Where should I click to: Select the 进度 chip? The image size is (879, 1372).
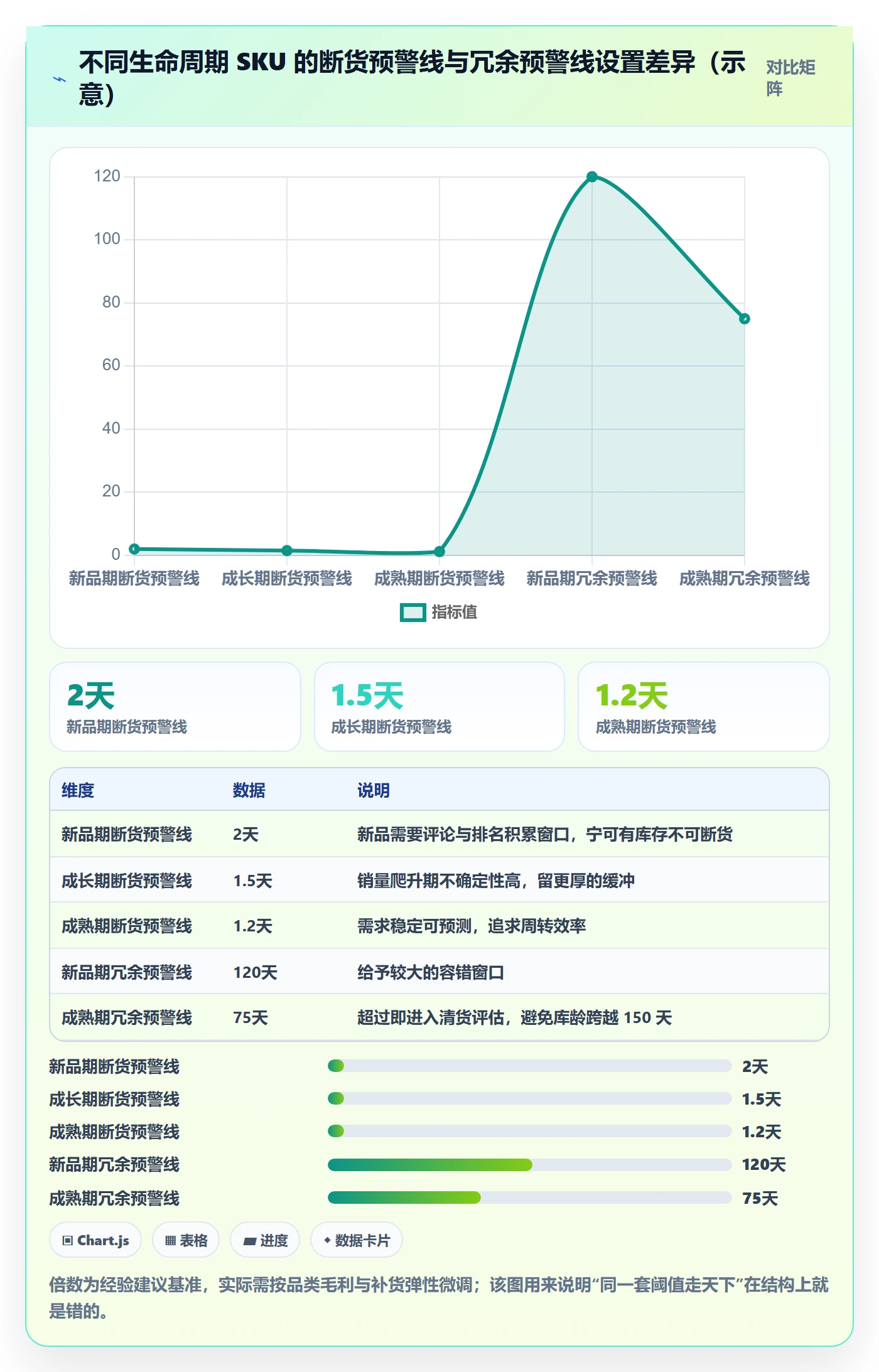click(265, 1240)
